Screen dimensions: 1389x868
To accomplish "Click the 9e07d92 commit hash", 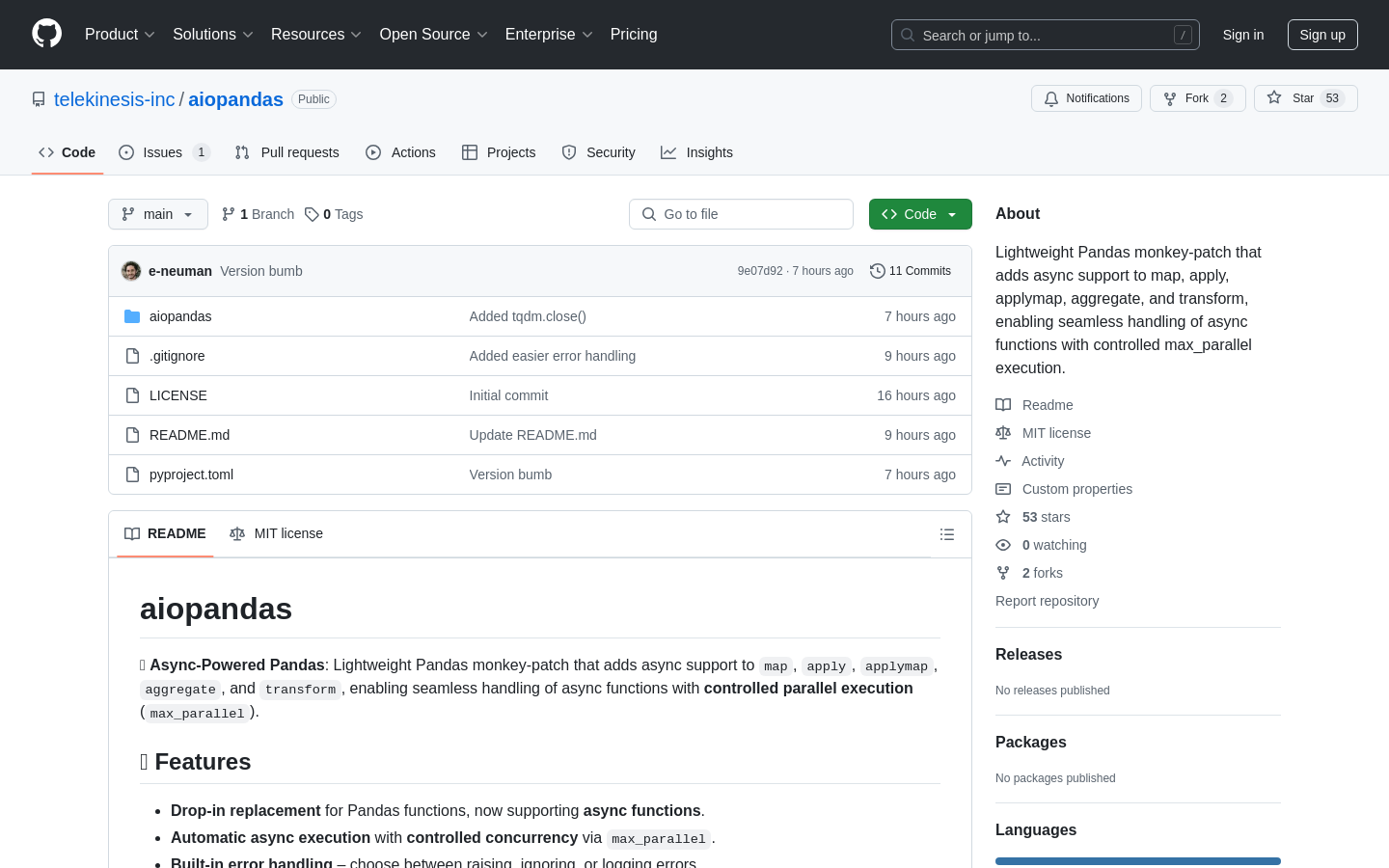I will tap(760, 271).
